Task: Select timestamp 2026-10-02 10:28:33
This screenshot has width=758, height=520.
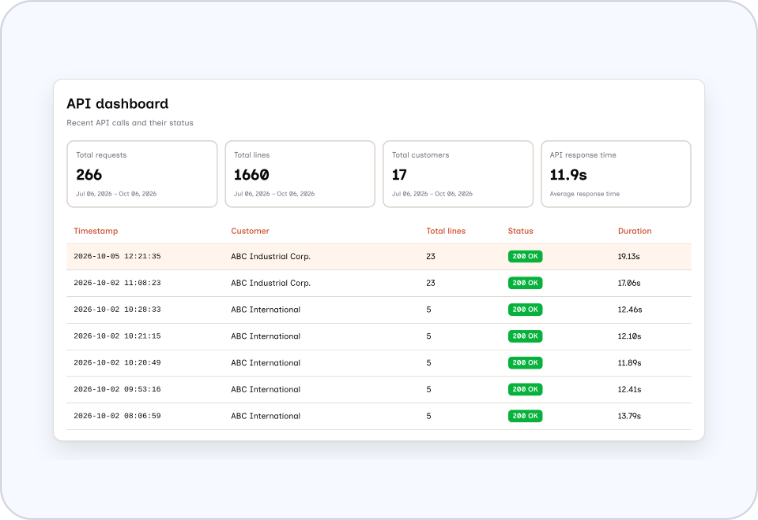Action: tap(117, 309)
